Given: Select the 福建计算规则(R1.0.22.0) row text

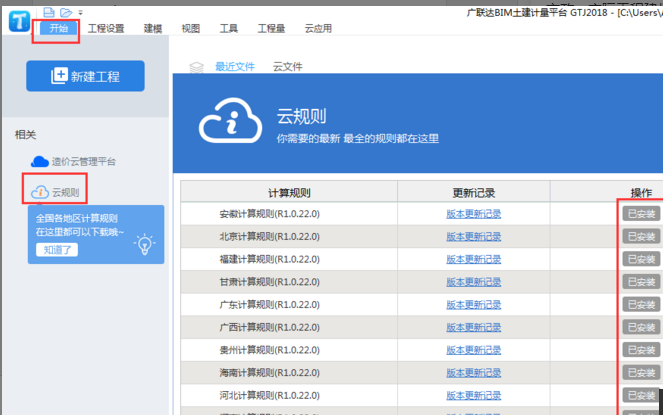Looking at the screenshot, I should 269,259.
